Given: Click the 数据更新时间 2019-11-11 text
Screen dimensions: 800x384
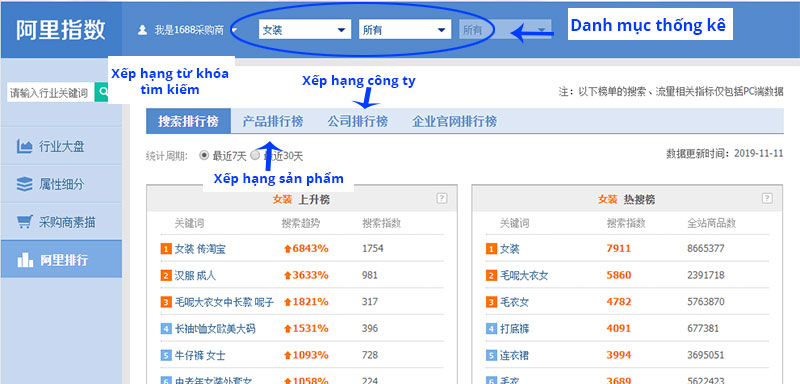Looking at the screenshot, I should tap(724, 153).
